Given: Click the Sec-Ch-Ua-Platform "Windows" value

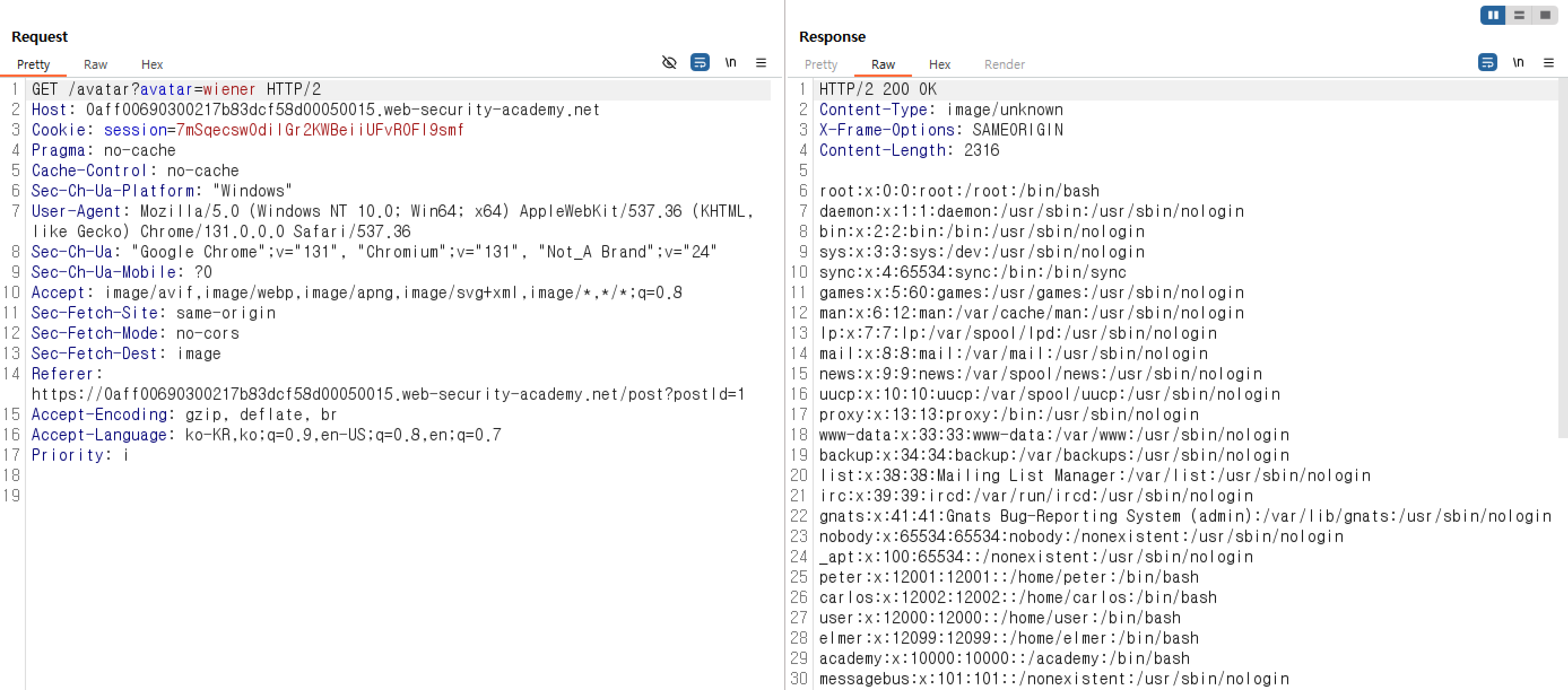Looking at the screenshot, I should (253, 191).
